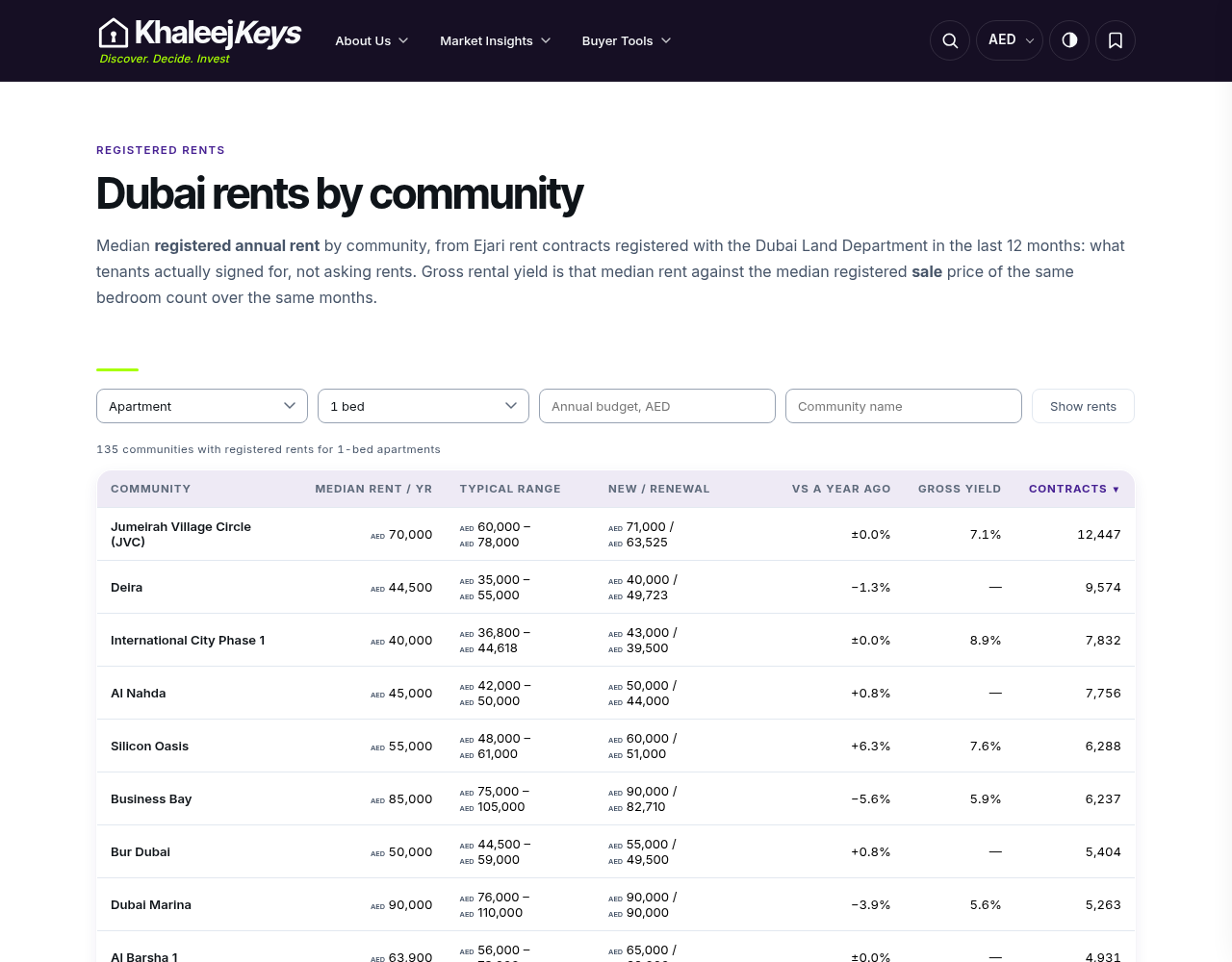The width and height of the screenshot is (1232, 962).
Task: Select the Deira community name
Action: (126, 588)
